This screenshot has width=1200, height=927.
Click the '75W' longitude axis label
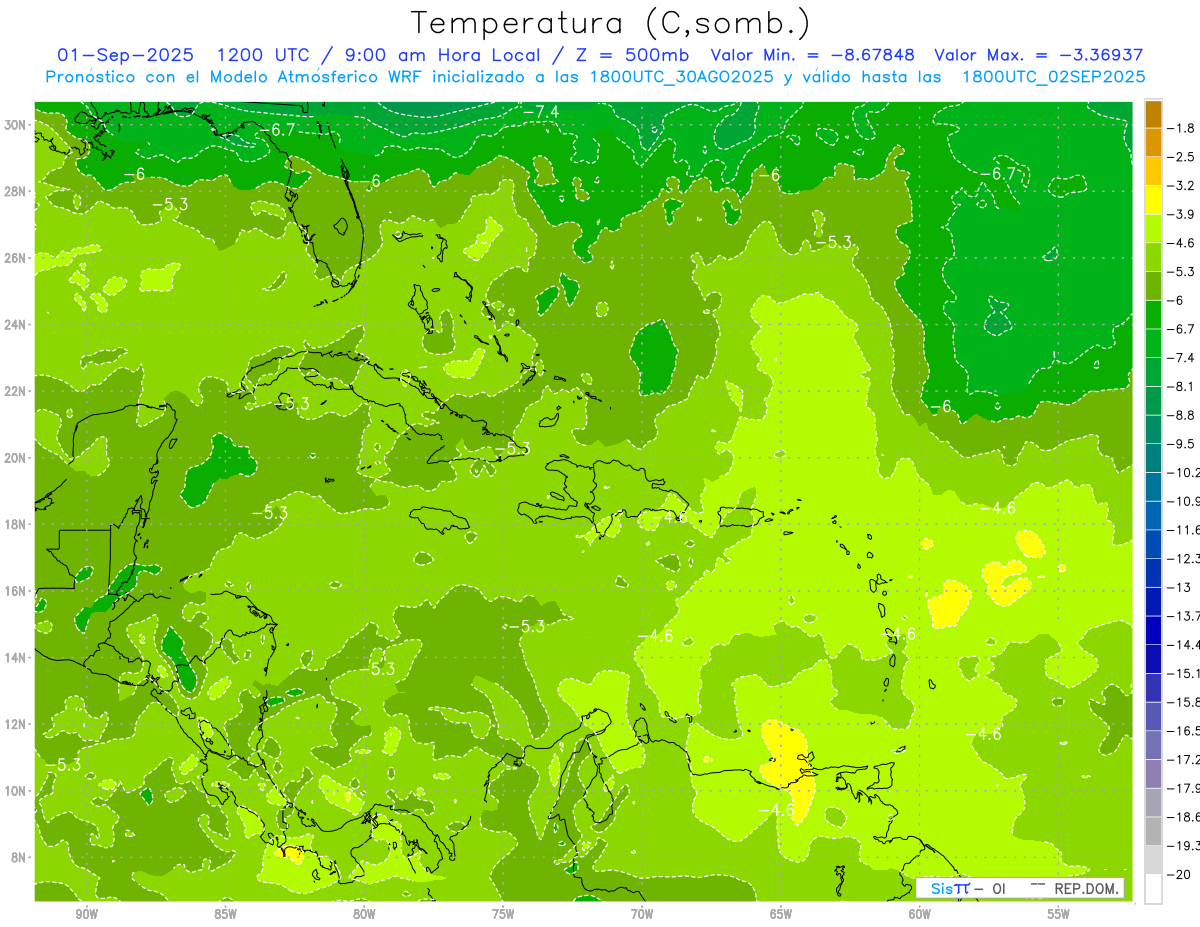tap(503, 914)
